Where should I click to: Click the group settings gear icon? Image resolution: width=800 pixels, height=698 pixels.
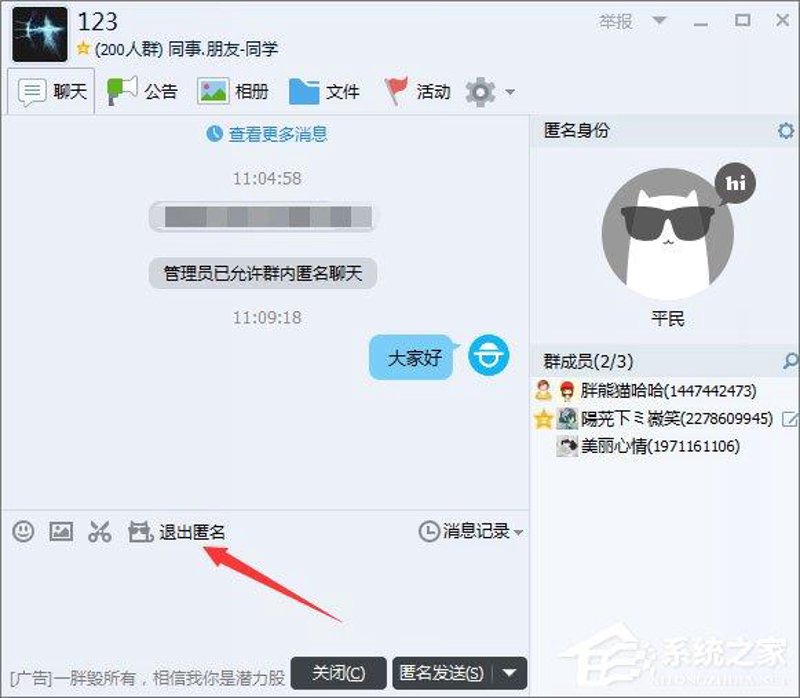coord(480,92)
